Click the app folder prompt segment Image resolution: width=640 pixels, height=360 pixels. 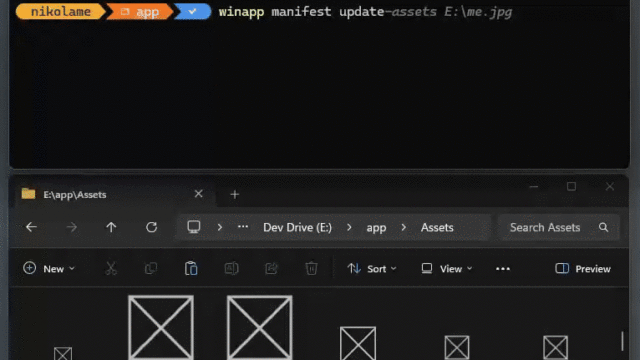[x=140, y=11]
